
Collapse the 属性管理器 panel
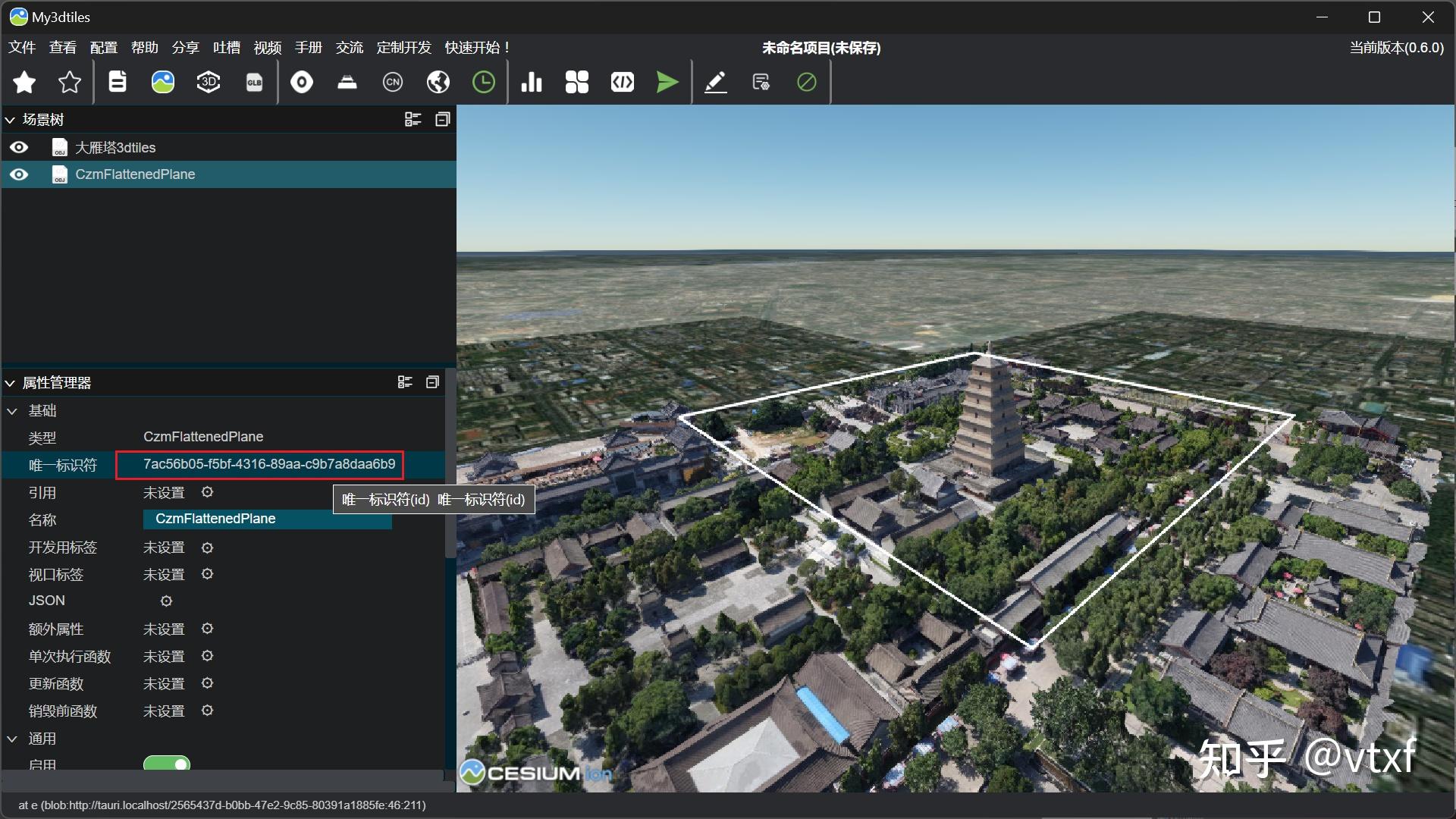pos(11,383)
